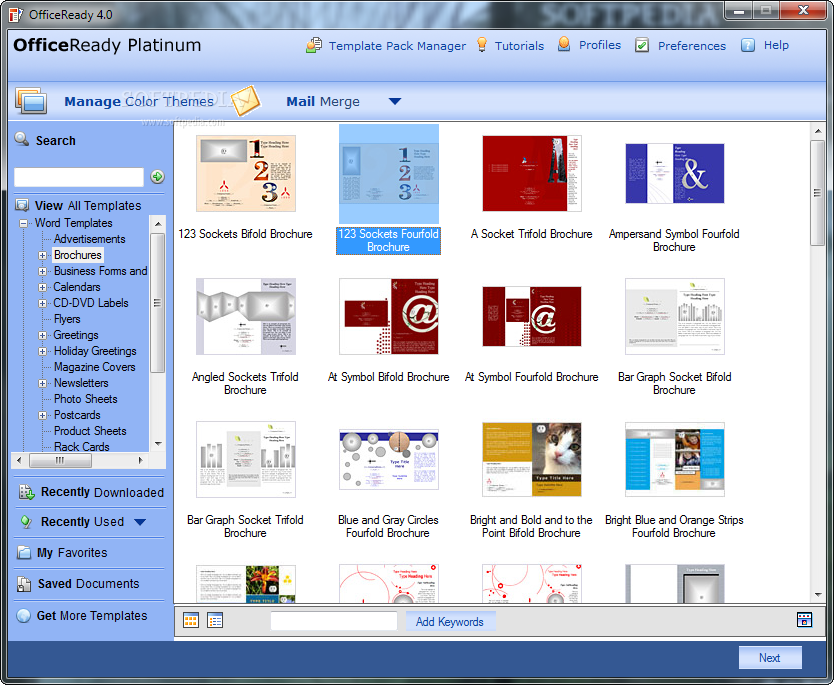Click the My Favorites folder icon
Viewport: 834px width, 685px height.
click(x=23, y=553)
